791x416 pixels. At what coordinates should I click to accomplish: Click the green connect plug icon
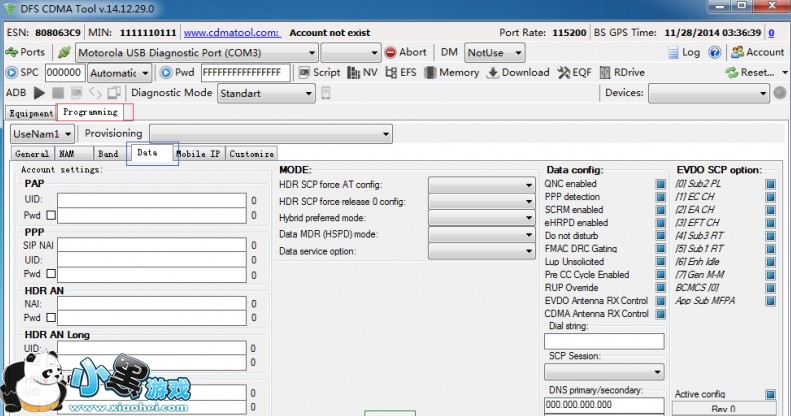64,52
